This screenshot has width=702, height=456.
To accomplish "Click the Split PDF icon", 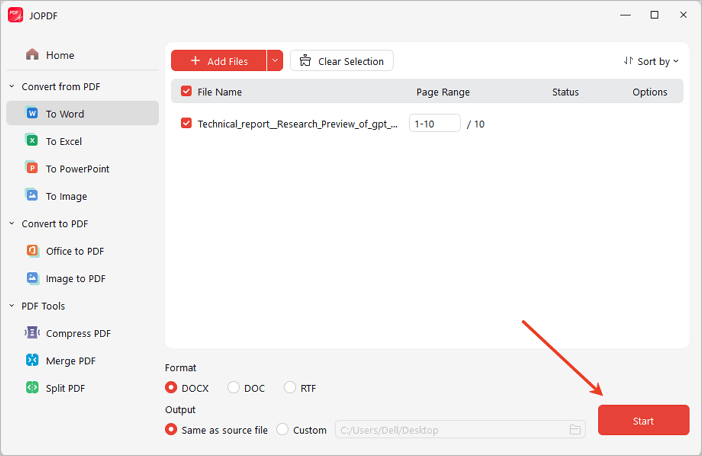I will [x=32, y=387].
